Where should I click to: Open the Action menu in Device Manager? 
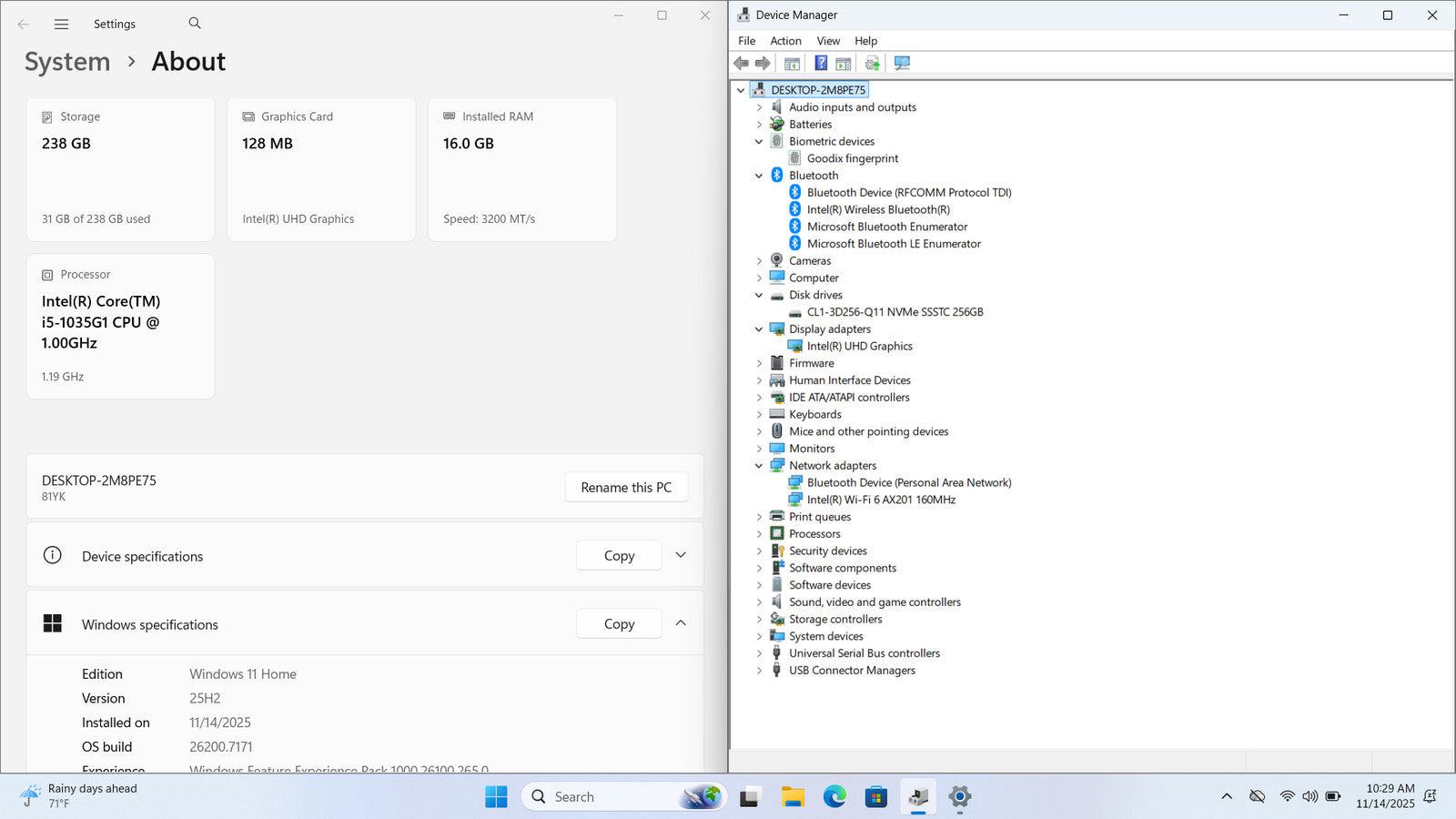coord(785,41)
